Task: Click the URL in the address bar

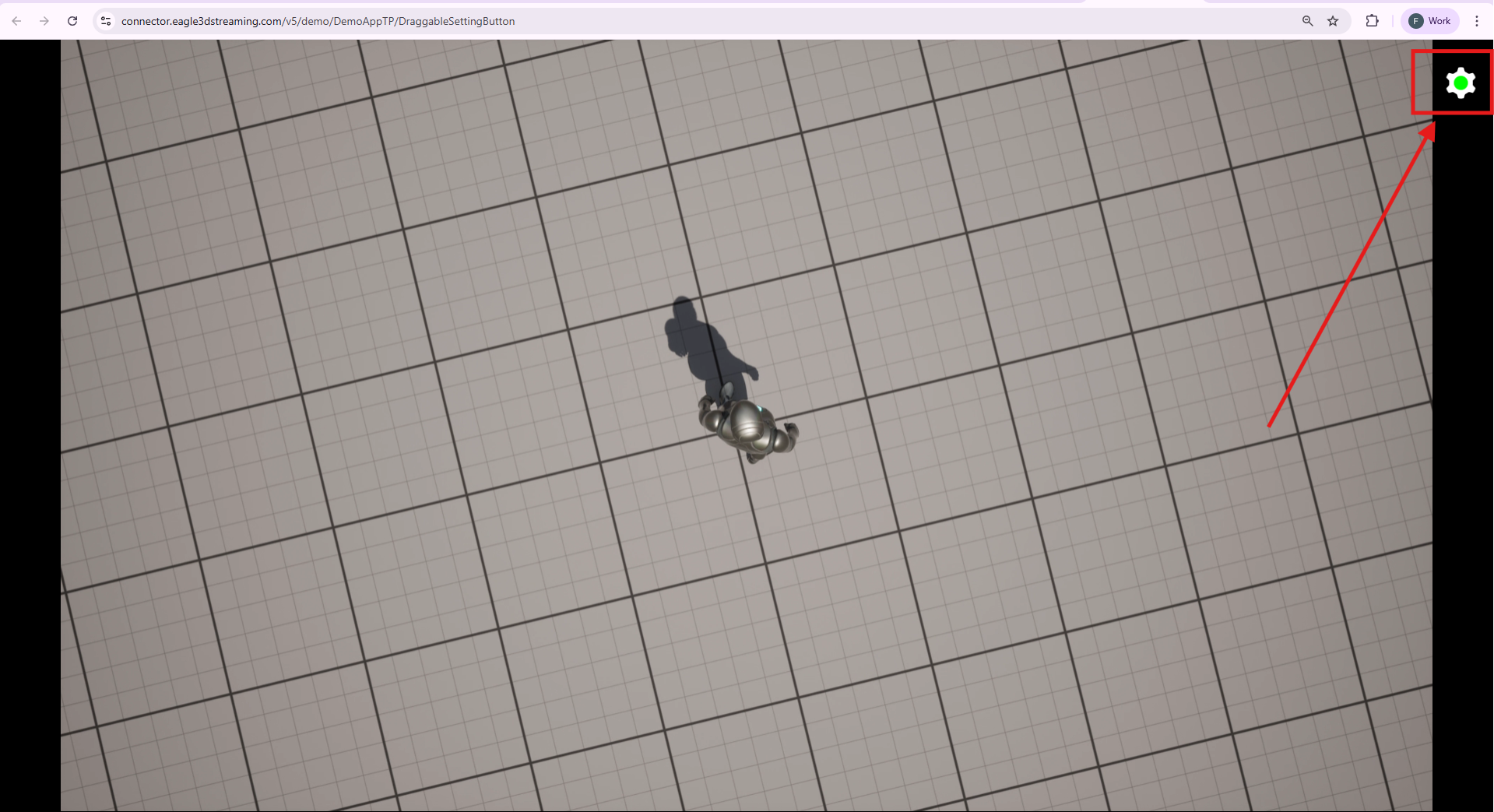Action: 318,21
